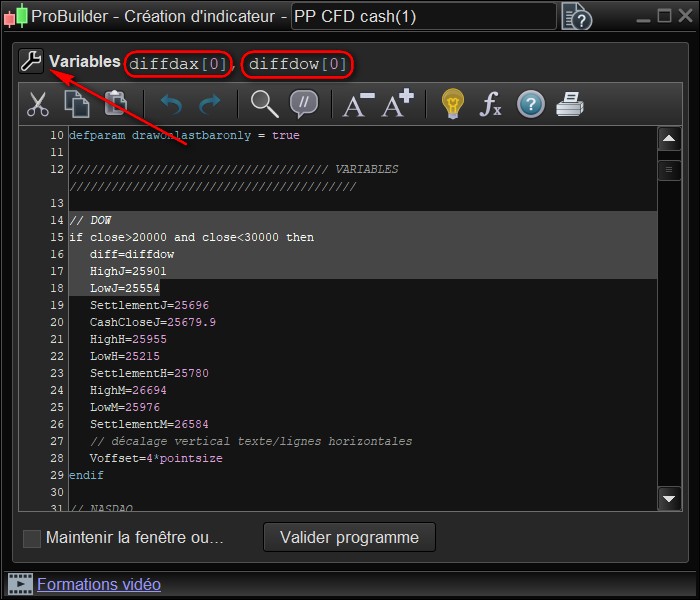Screen dimensions: 700x600
Task: Increase font size with A plus
Action: tap(398, 103)
